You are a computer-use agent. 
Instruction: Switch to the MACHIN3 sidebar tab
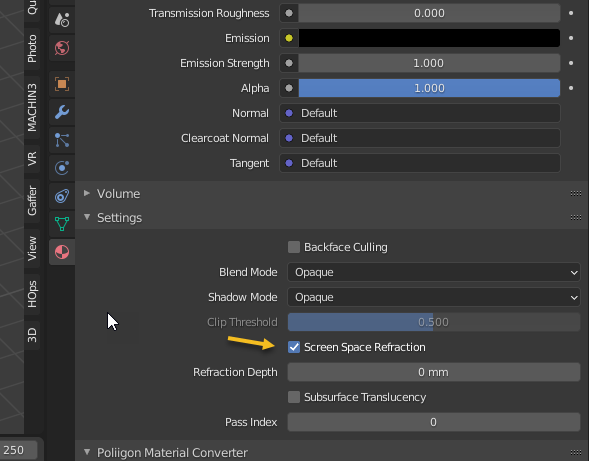tap(32, 107)
